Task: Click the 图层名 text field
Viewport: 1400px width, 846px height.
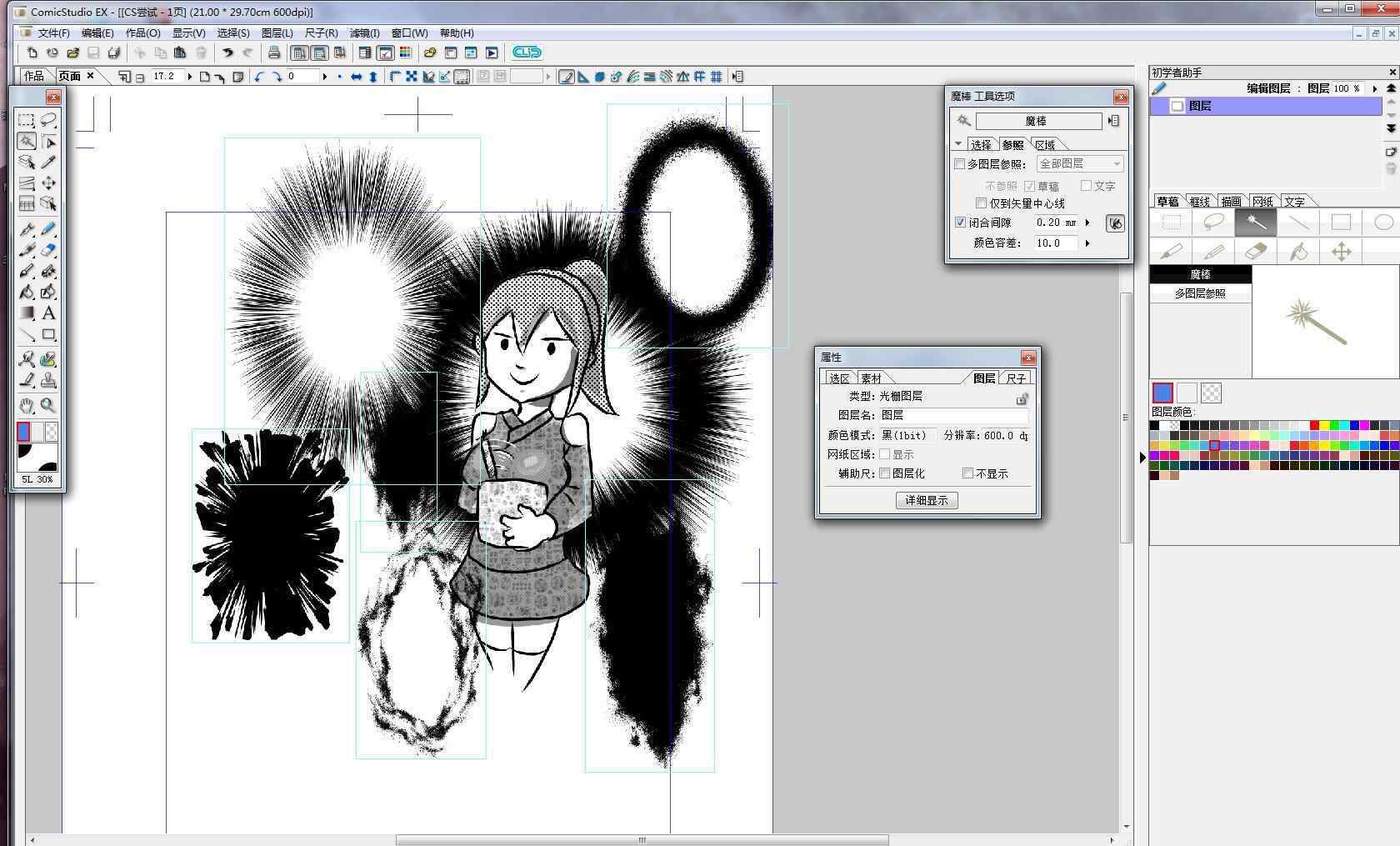Action: pos(953,415)
